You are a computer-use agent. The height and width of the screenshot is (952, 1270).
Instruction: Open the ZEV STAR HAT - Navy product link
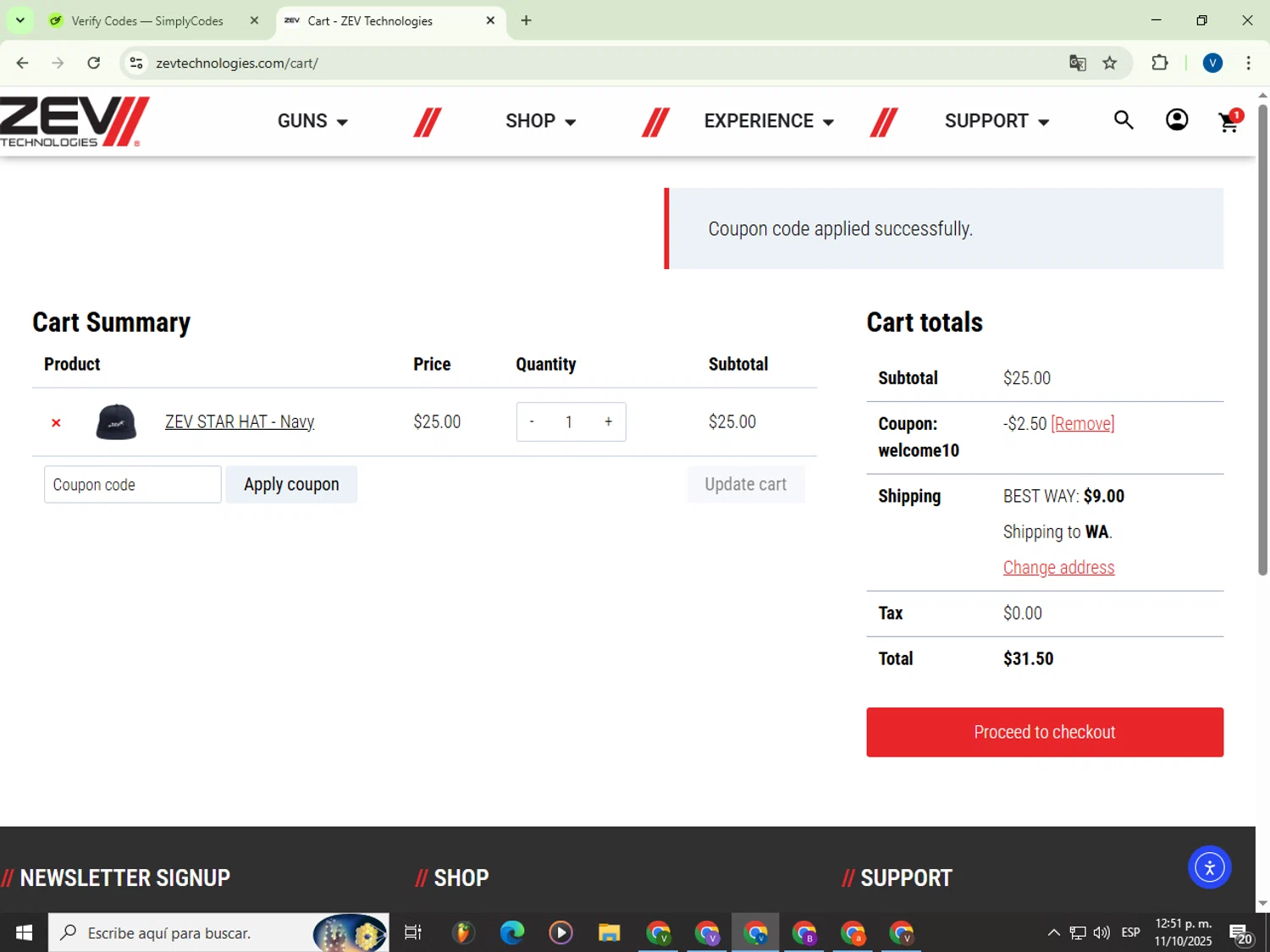click(240, 421)
